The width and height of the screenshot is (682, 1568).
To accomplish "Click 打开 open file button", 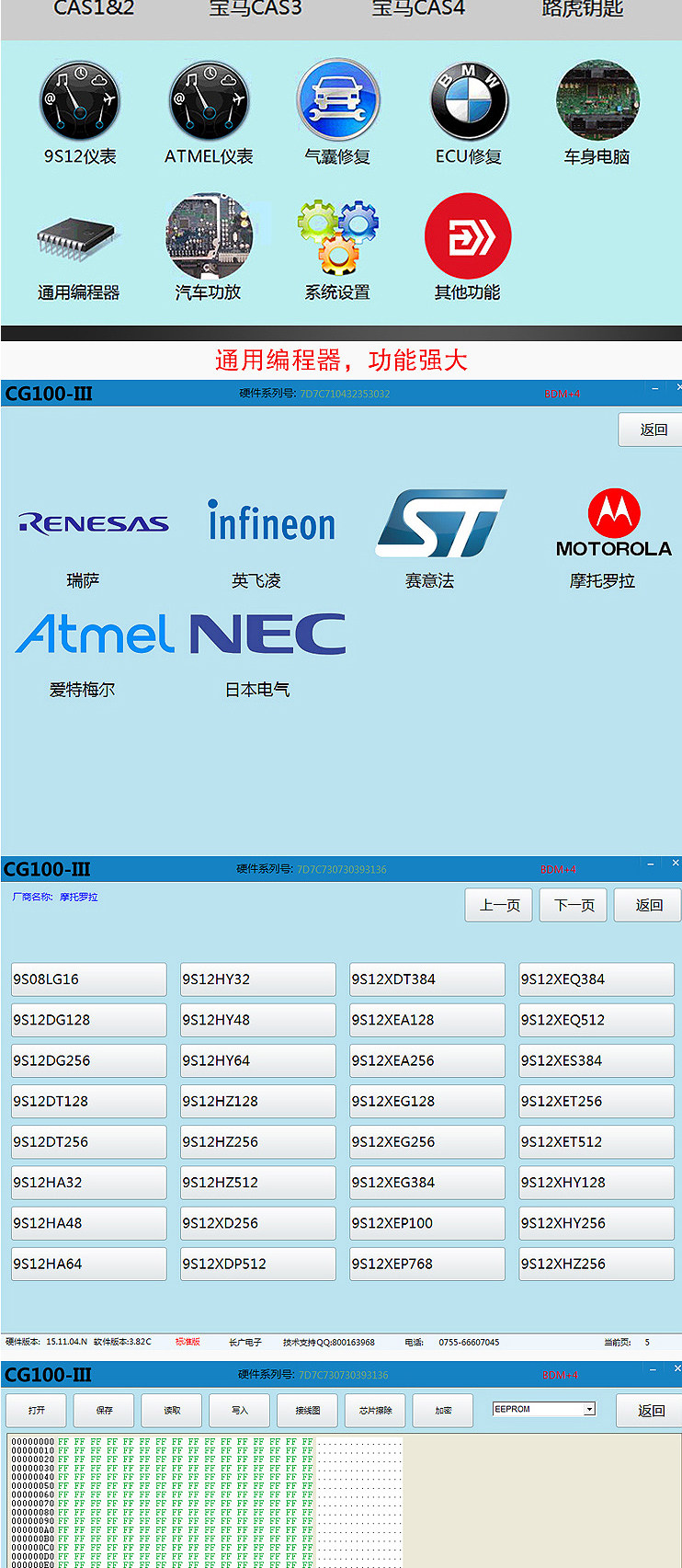I will click(x=37, y=1410).
